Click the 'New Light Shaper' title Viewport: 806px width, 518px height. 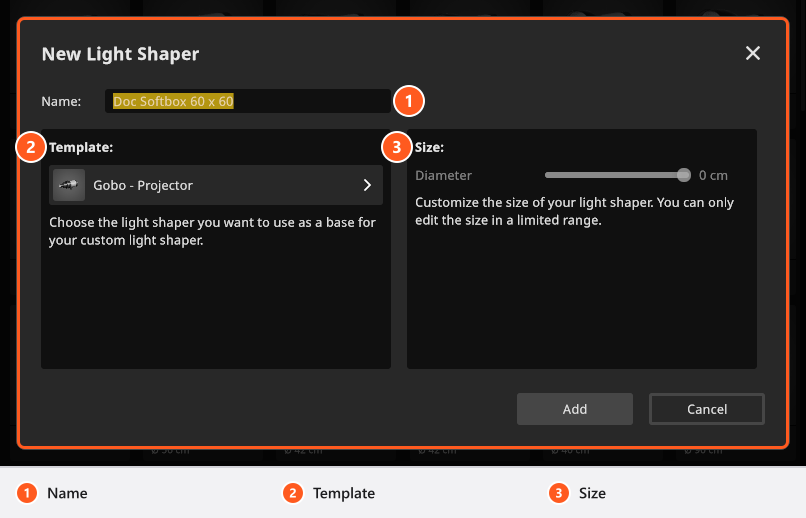pos(120,54)
